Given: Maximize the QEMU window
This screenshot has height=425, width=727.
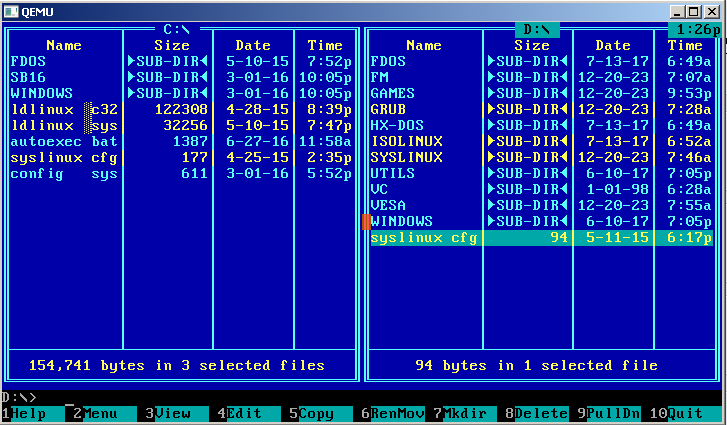Looking at the screenshot, I should point(694,12).
